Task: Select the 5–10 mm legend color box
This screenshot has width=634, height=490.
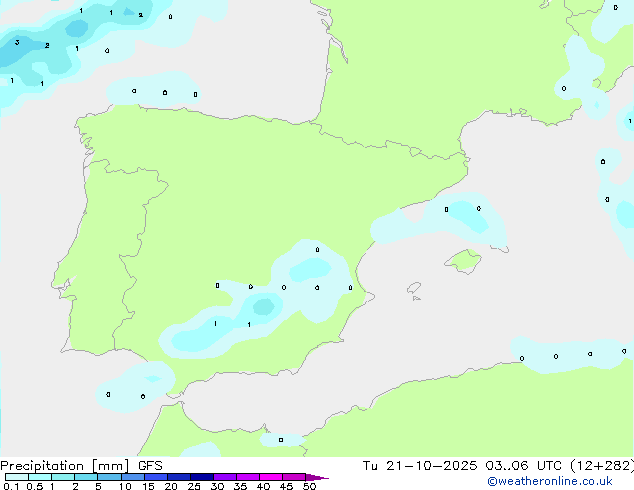Action: [110, 477]
